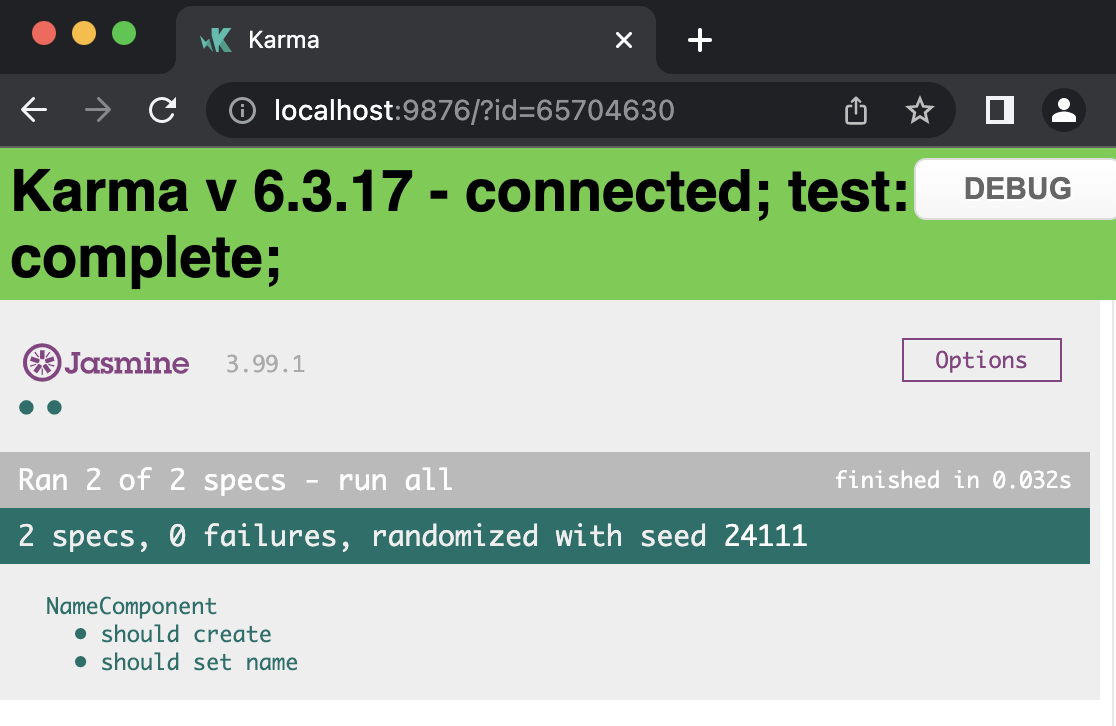The height and width of the screenshot is (726, 1116).
Task: Click the Jasmine logo
Action: pos(105,362)
